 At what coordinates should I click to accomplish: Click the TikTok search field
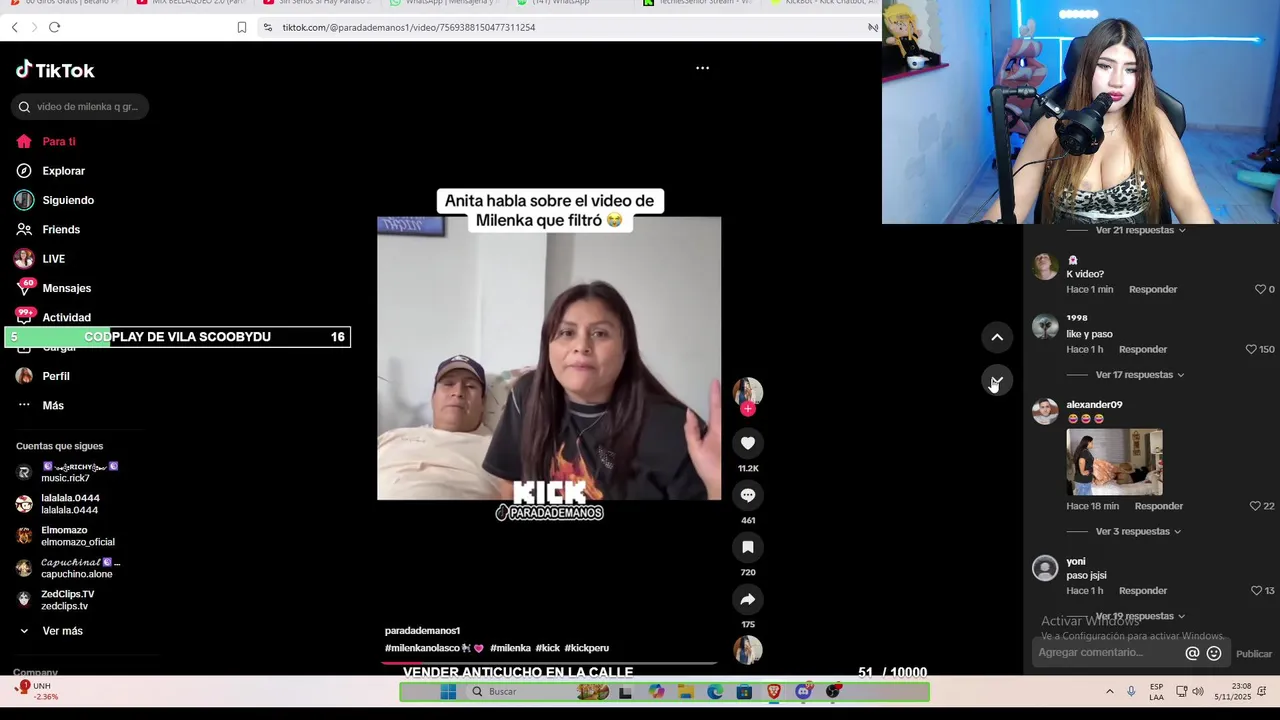coord(80,107)
